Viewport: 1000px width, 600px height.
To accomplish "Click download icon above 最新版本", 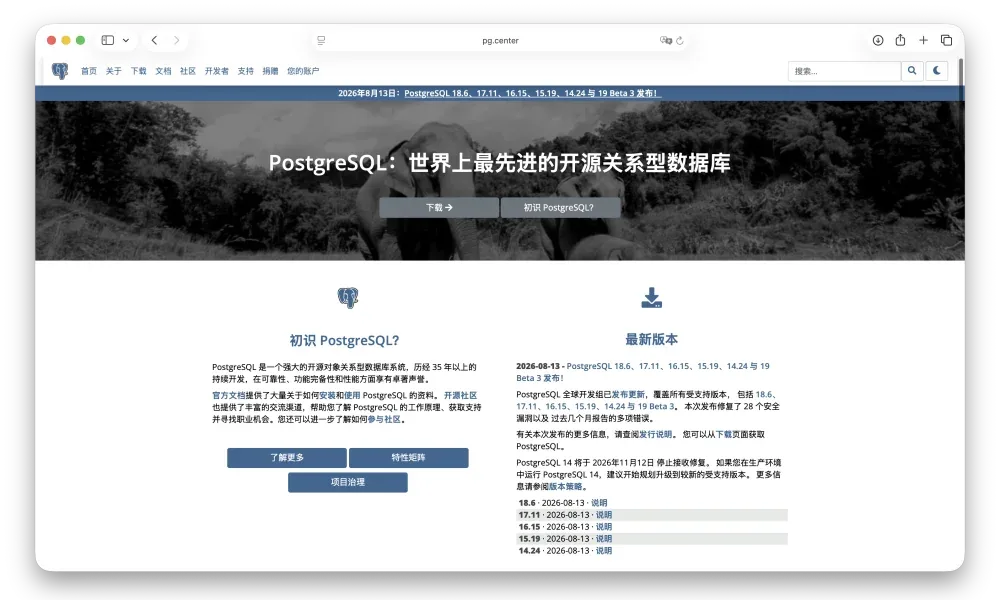I will pos(651,298).
